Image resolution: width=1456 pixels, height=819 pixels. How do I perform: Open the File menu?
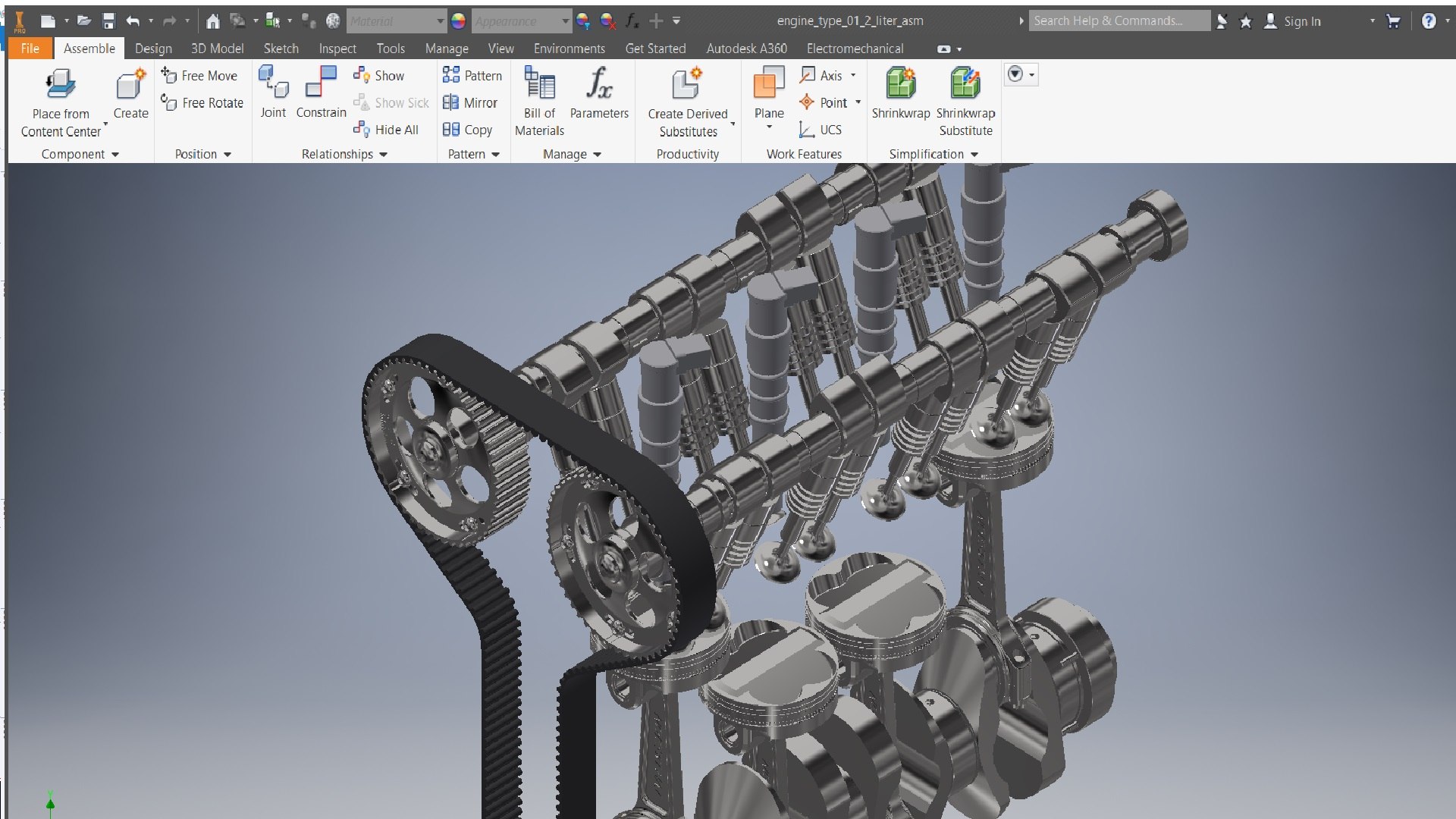30,49
